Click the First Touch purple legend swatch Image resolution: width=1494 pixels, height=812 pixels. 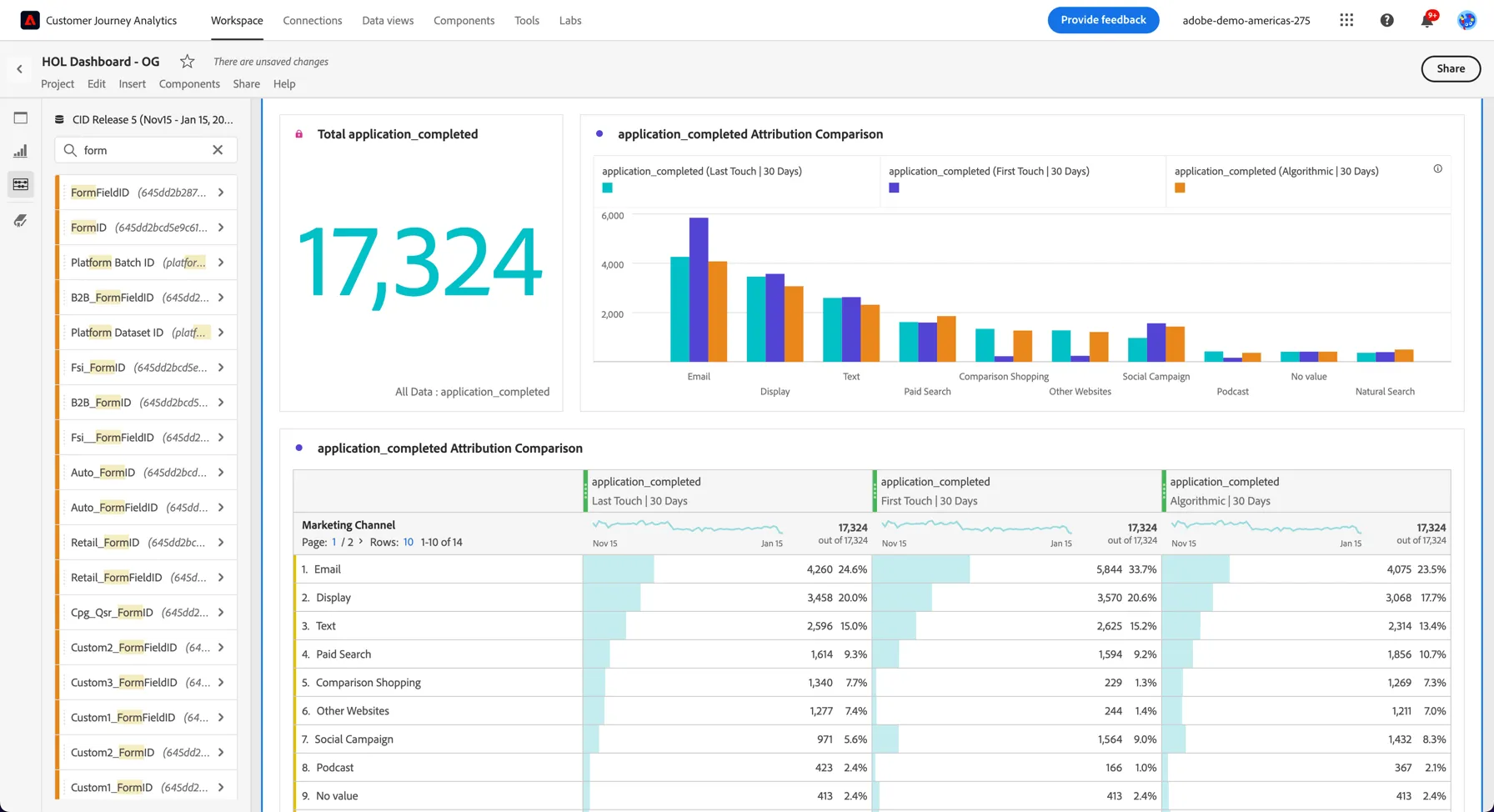pyautogui.click(x=894, y=188)
